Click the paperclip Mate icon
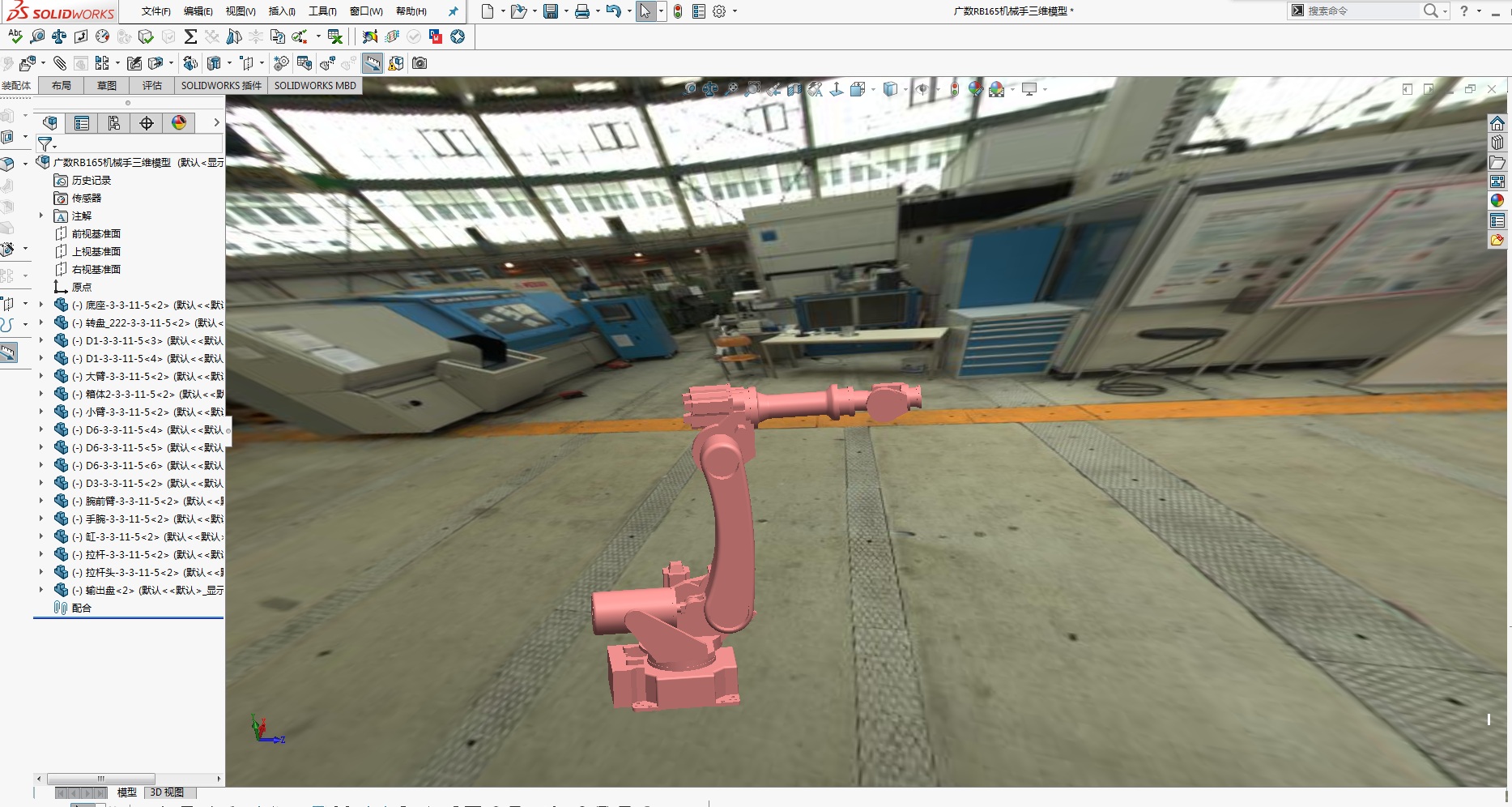 60,63
